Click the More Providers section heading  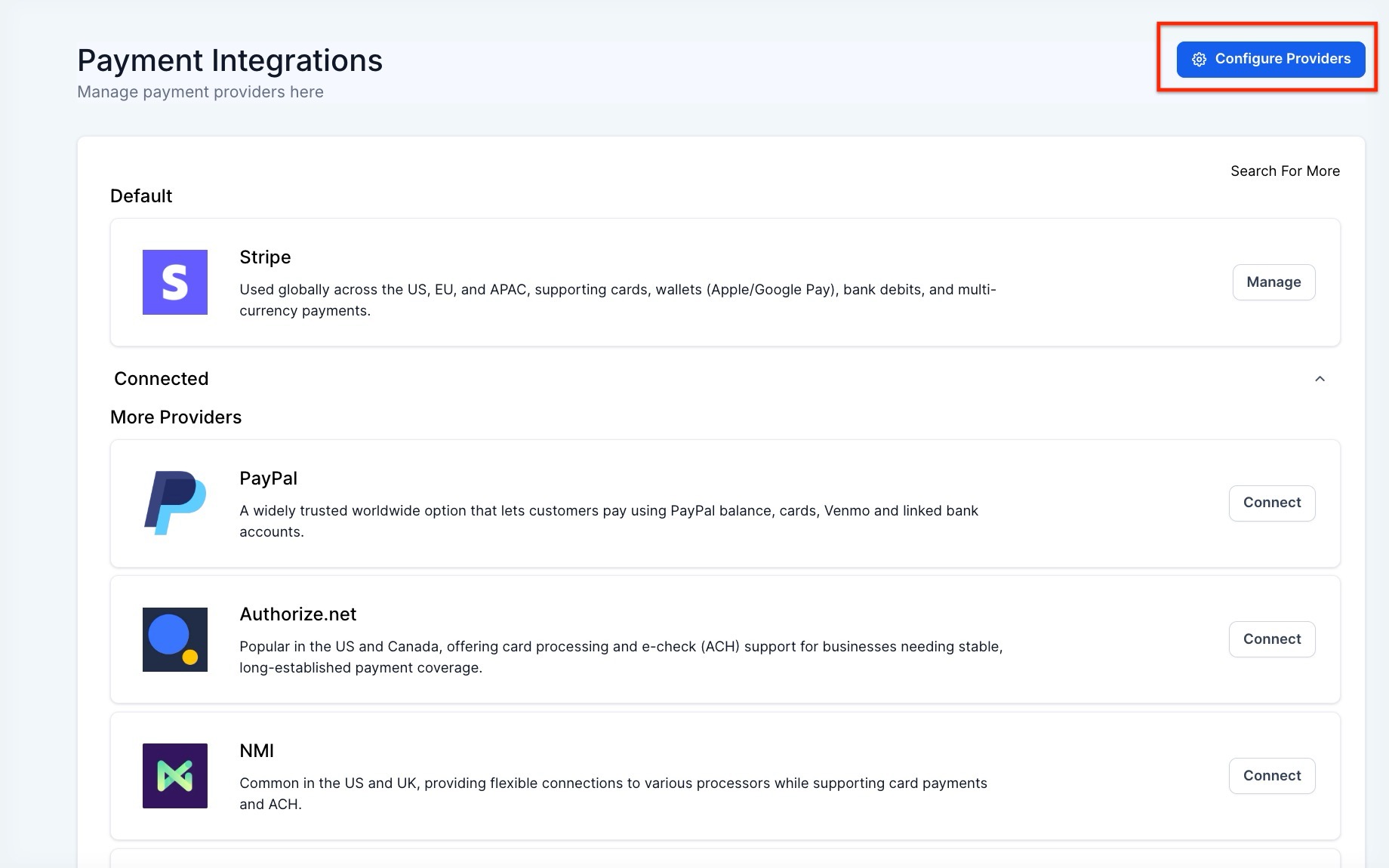click(176, 417)
